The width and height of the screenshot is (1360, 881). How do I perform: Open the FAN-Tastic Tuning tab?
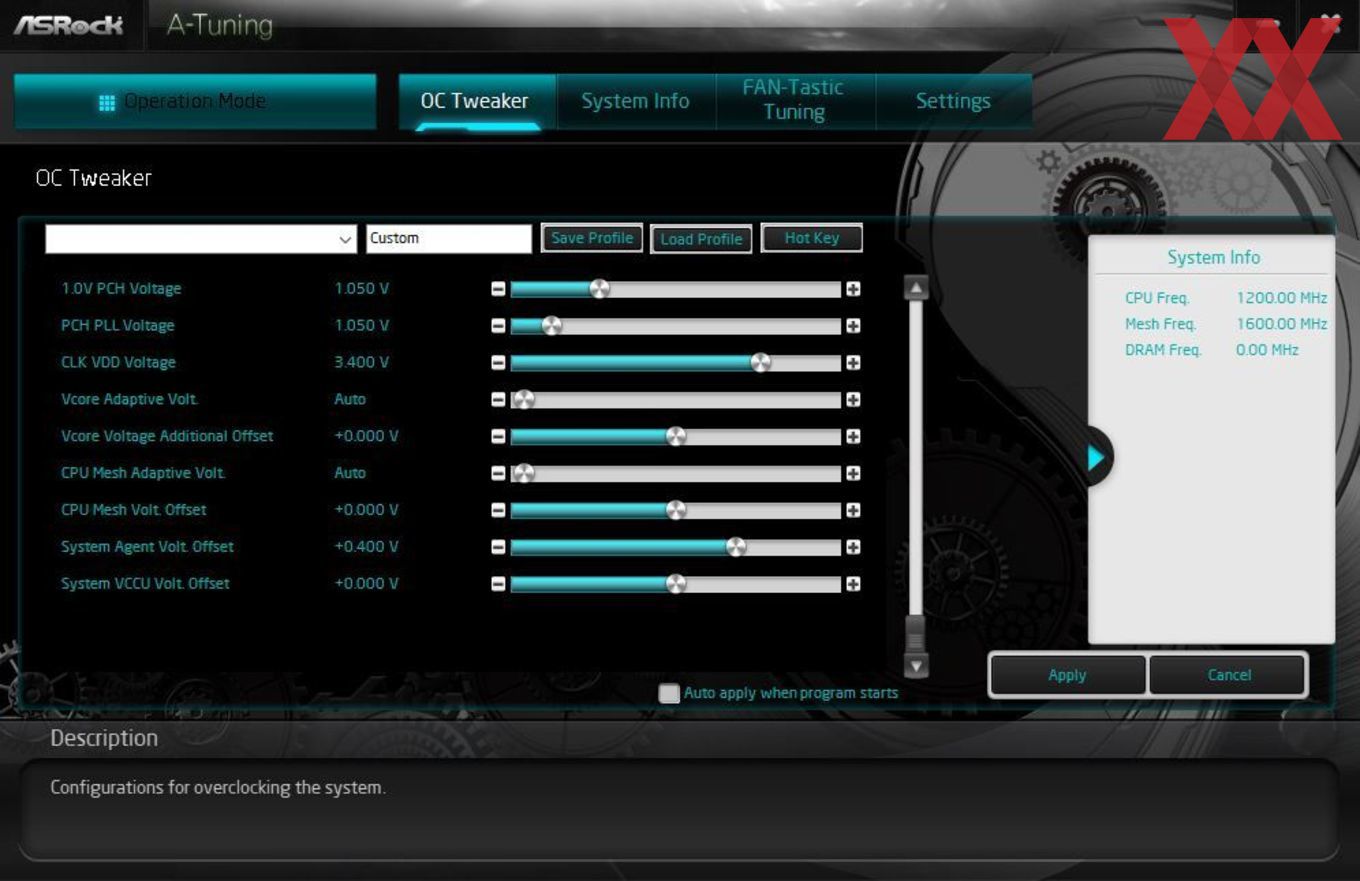pyautogui.click(x=794, y=100)
